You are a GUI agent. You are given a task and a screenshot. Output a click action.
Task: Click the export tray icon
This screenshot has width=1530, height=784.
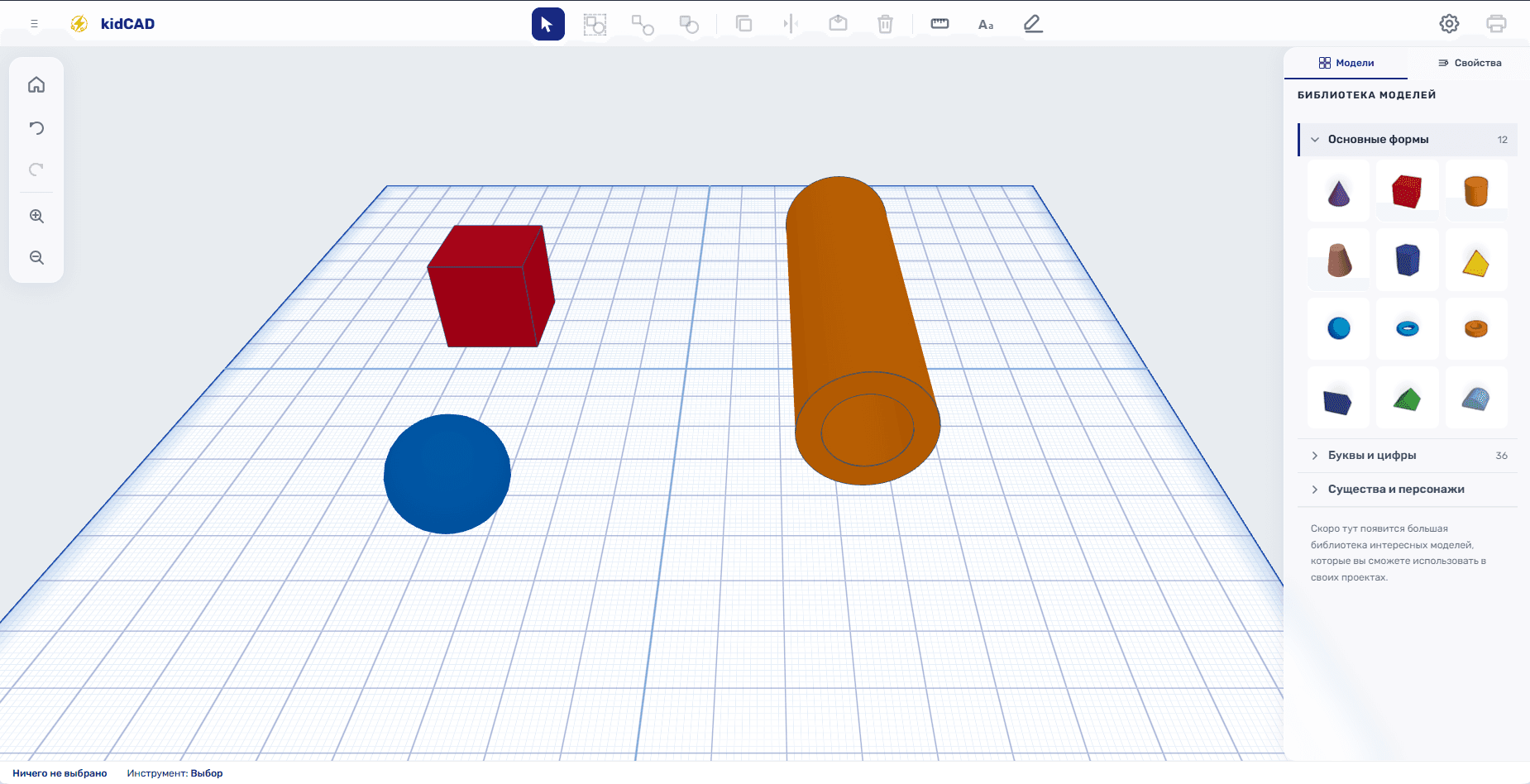[x=838, y=24]
